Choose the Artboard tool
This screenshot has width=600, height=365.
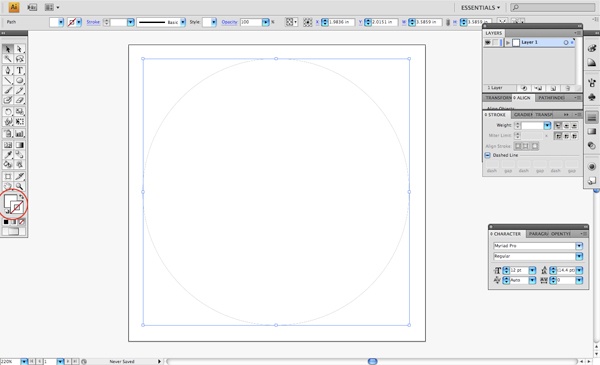pos(8,176)
